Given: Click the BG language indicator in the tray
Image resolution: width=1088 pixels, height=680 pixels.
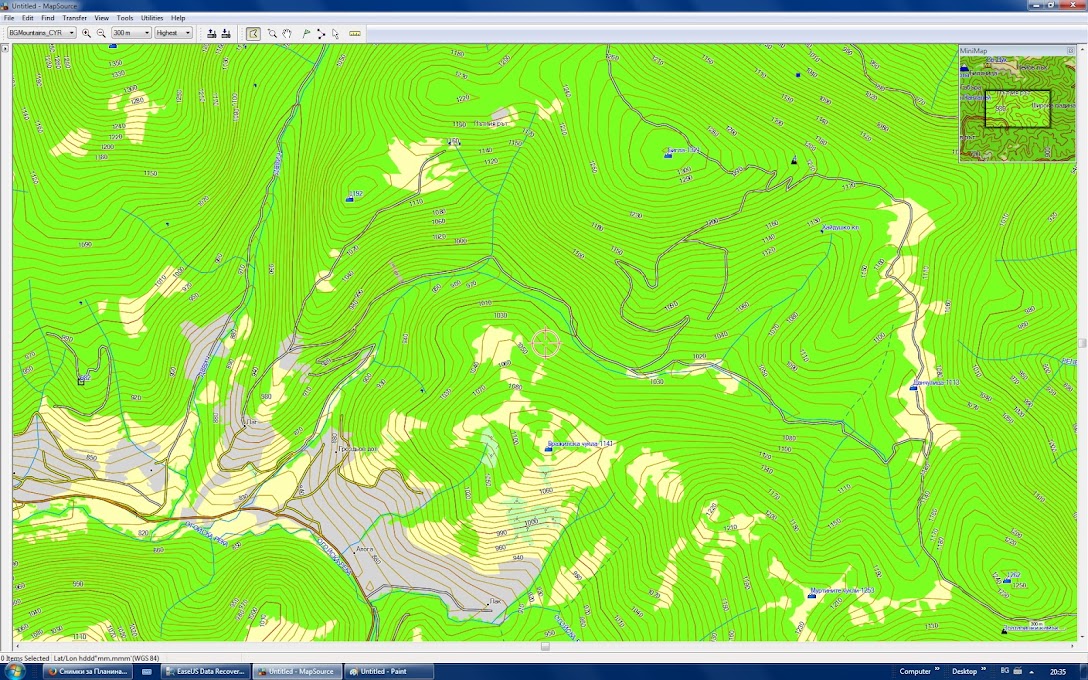Looking at the screenshot, I should coord(1004,671).
